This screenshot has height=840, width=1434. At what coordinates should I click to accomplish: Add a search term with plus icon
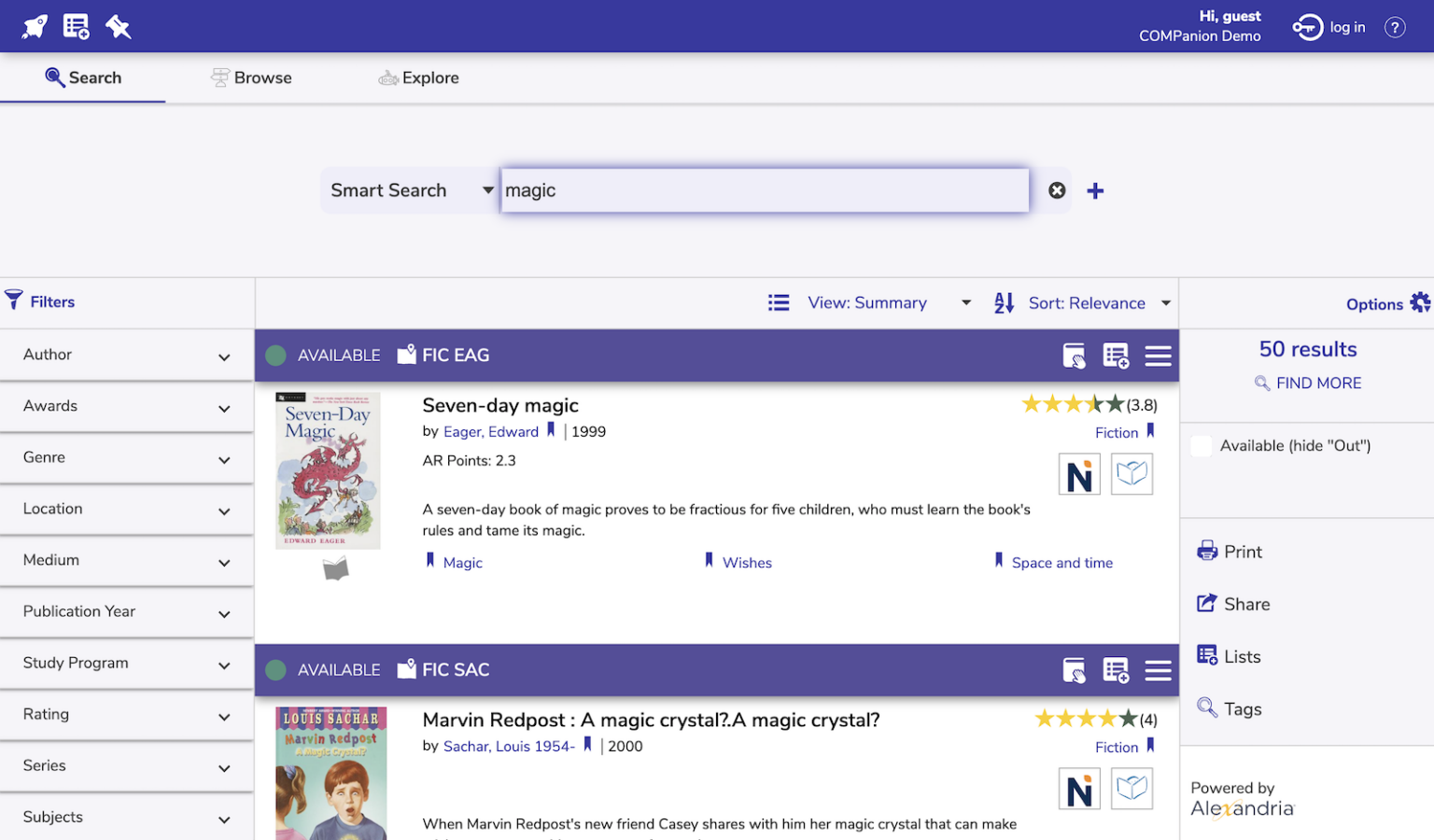tap(1095, 190)
